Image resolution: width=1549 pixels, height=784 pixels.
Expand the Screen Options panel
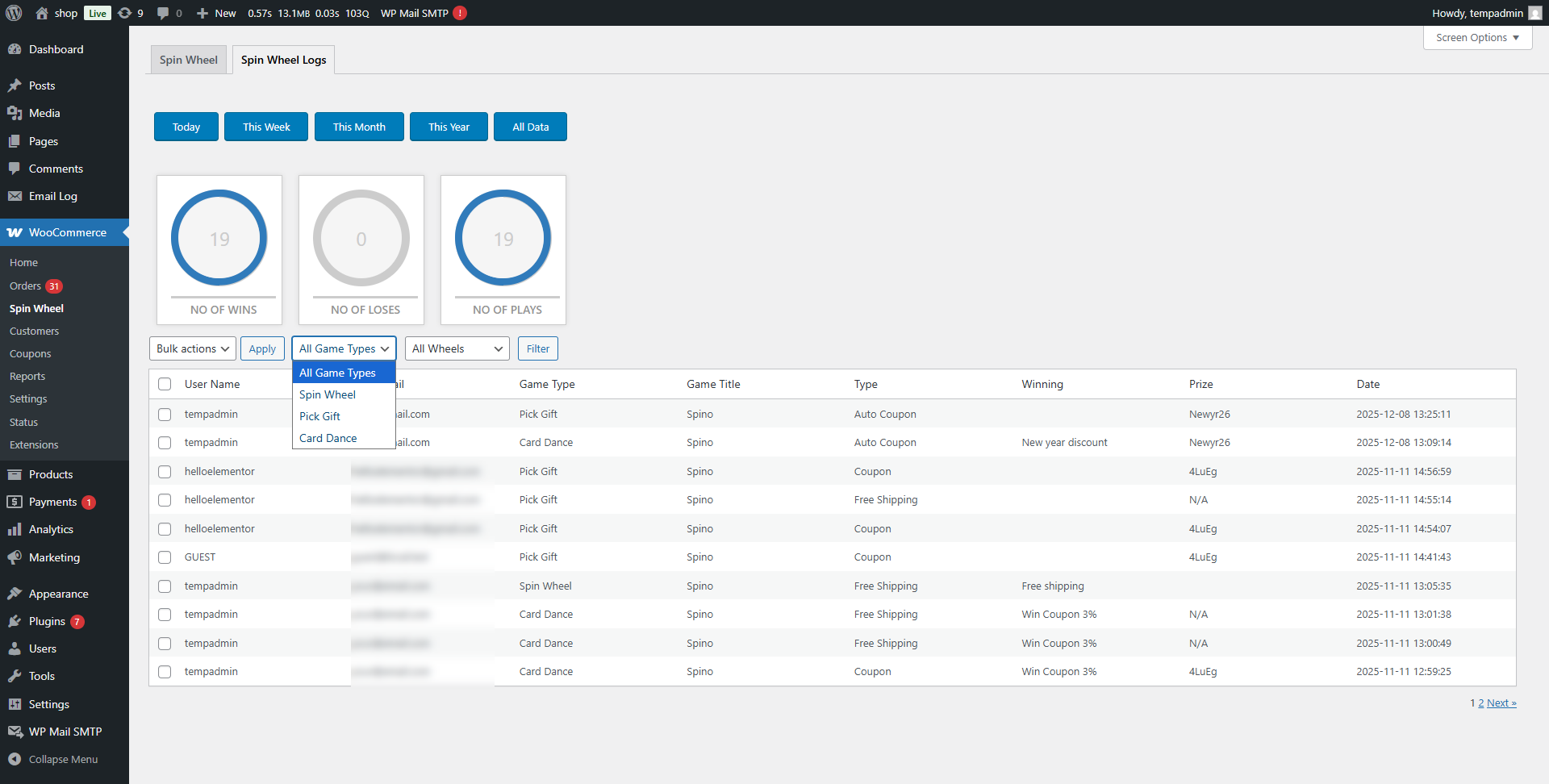pyautogui.click(x=1477, y=38)
